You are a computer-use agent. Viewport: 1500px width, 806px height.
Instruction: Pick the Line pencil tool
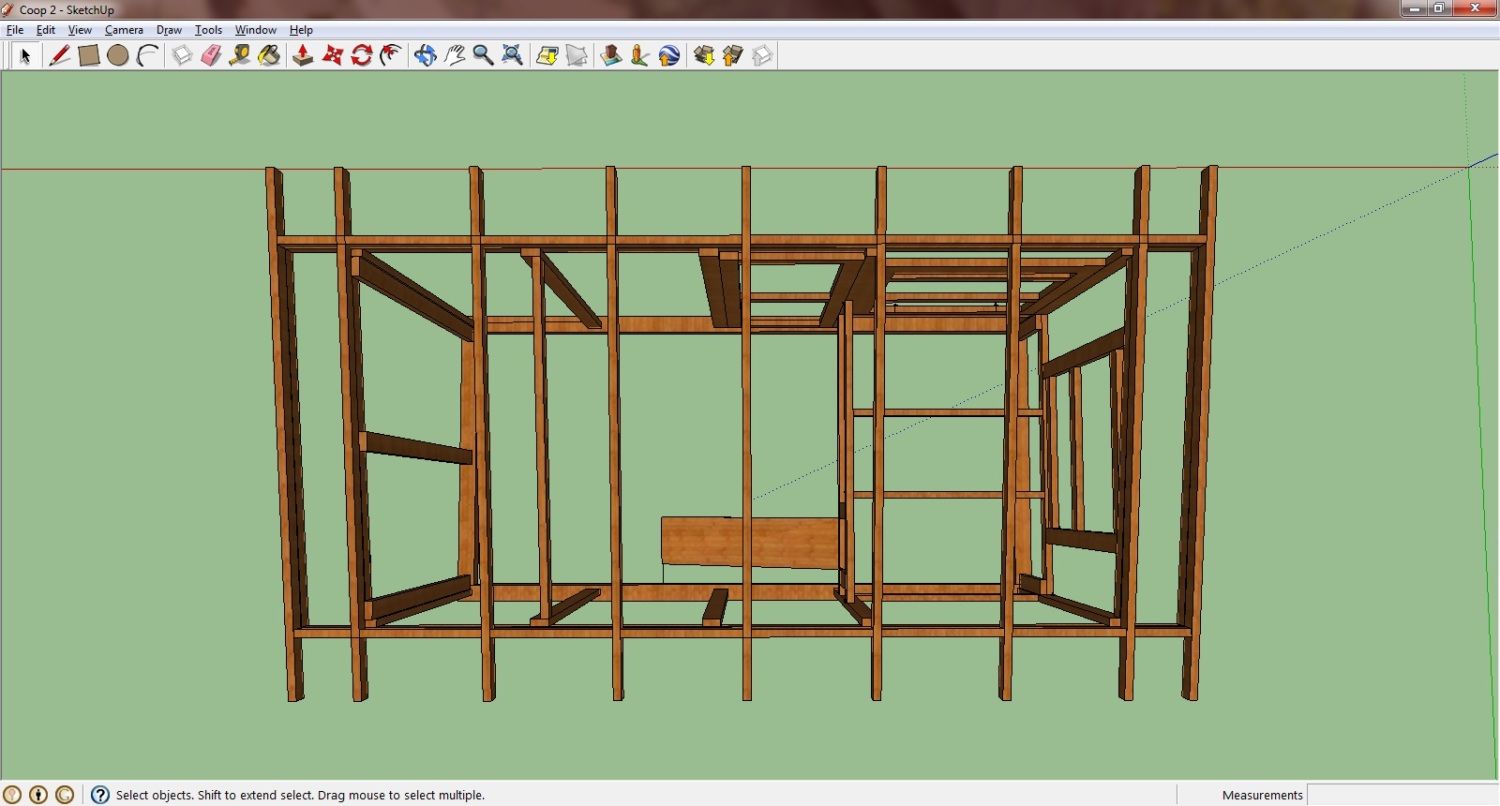(x=59, y=56)
